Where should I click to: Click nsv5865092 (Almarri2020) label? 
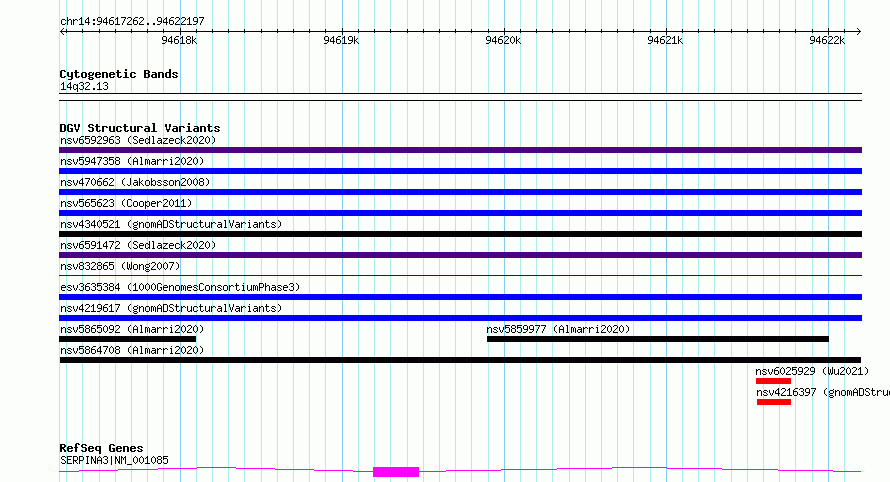tap(132, 329)
